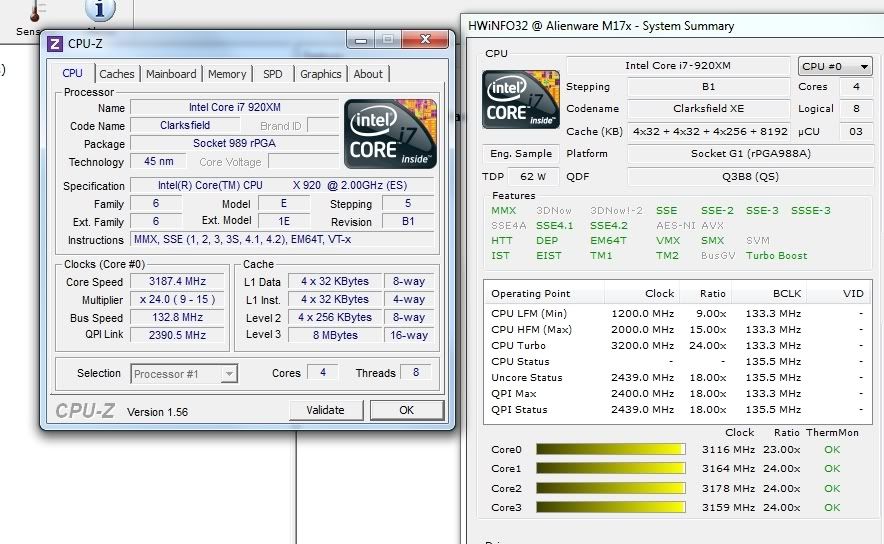The height and width of the screenshot is (544, 884).
Task: Click the Intel Core logo in HWiNFO32 window
Action: tap(521, 99)
